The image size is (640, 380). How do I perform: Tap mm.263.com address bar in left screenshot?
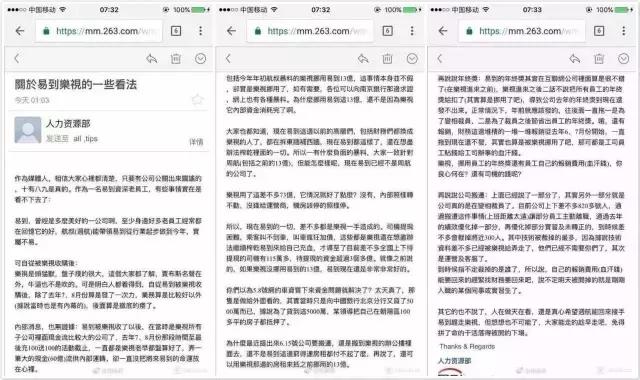pyautogui.click(x=99, y=31)
